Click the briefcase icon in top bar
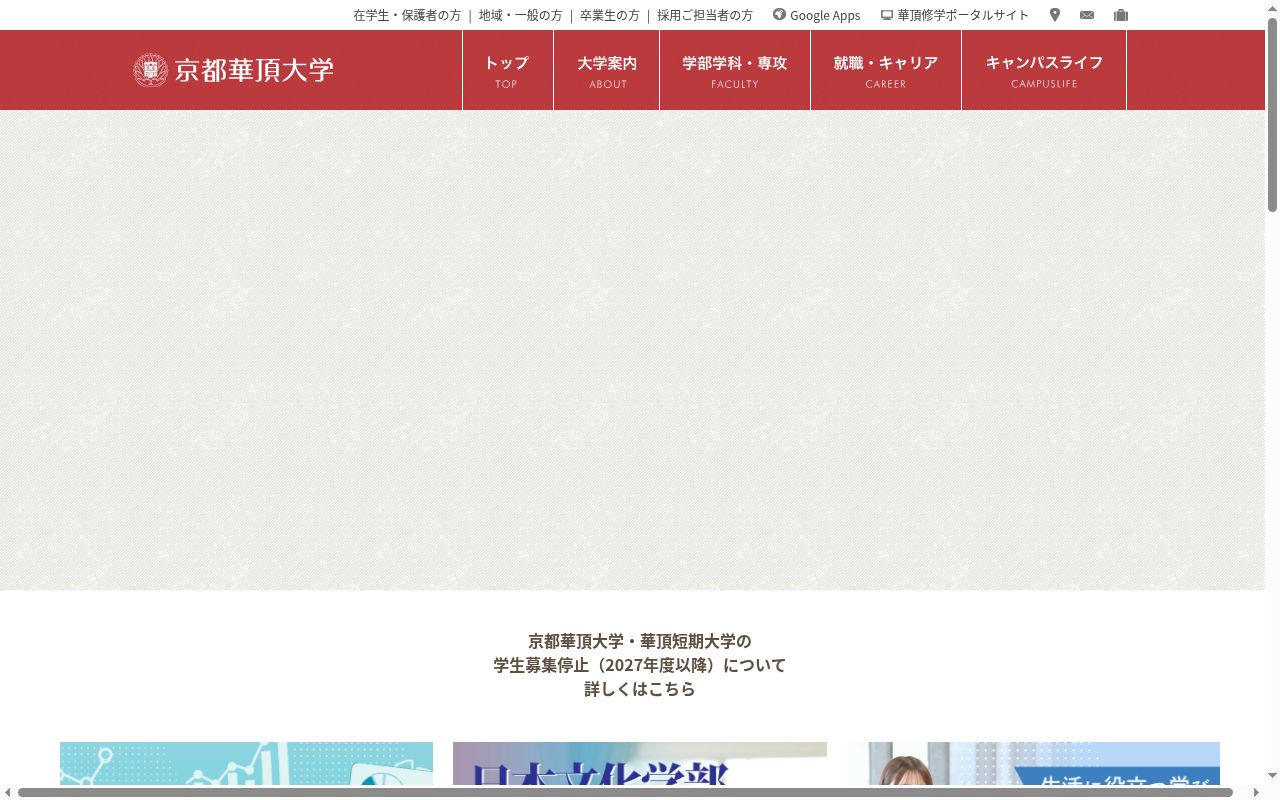Screen dimensions: 1280x800 (1121, 15)
